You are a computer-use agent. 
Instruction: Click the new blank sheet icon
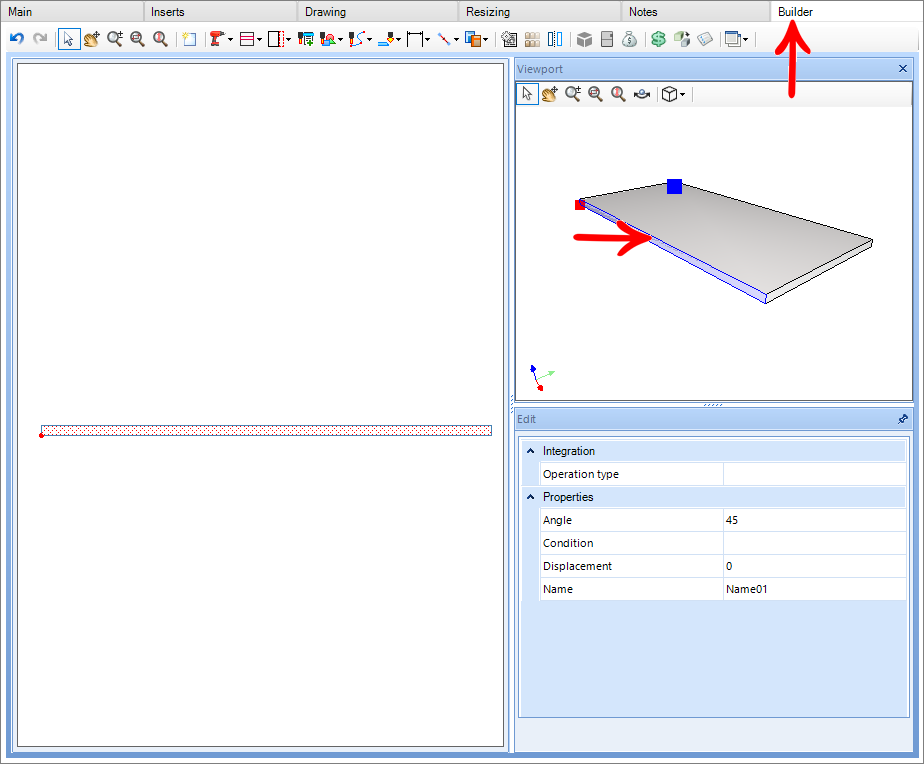coord(189,39)
